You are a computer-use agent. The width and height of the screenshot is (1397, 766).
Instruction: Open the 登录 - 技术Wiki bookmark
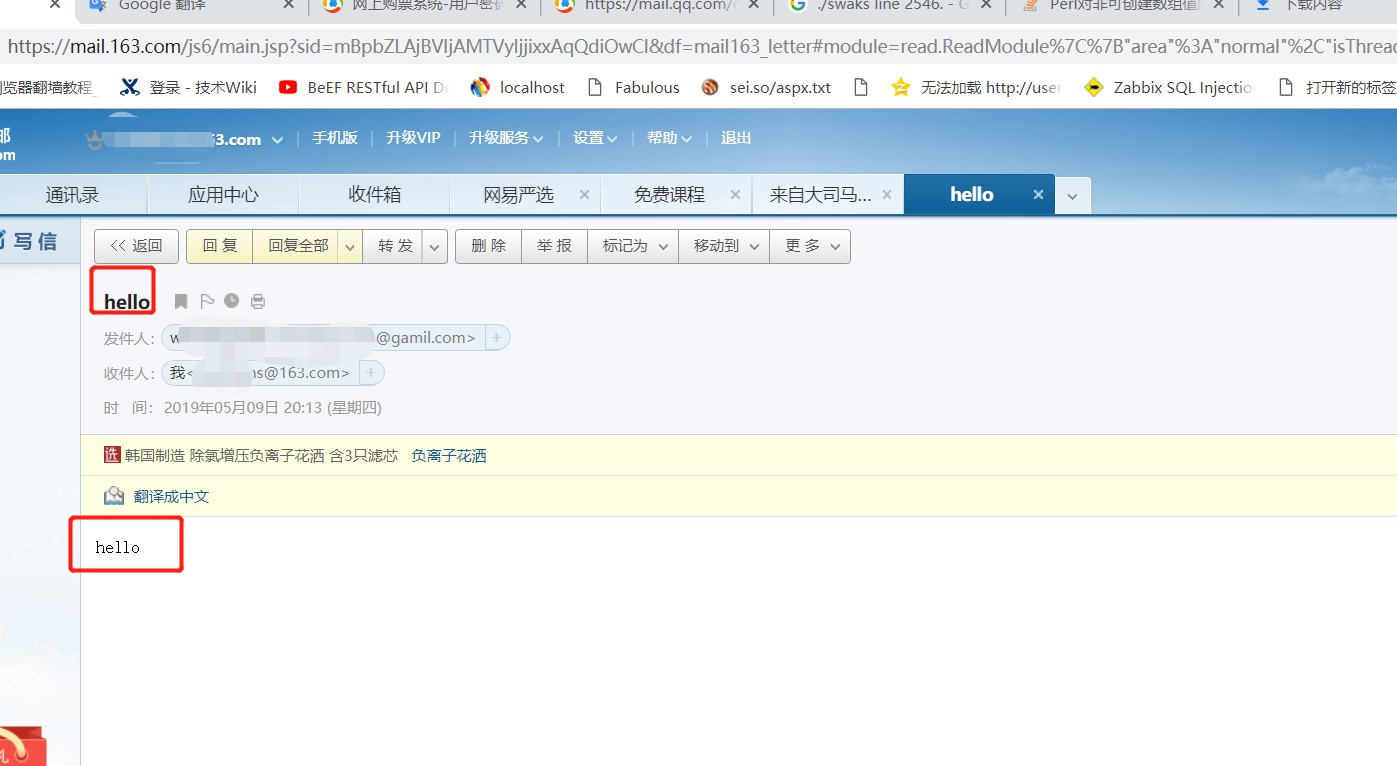click(x=188, y=87)
